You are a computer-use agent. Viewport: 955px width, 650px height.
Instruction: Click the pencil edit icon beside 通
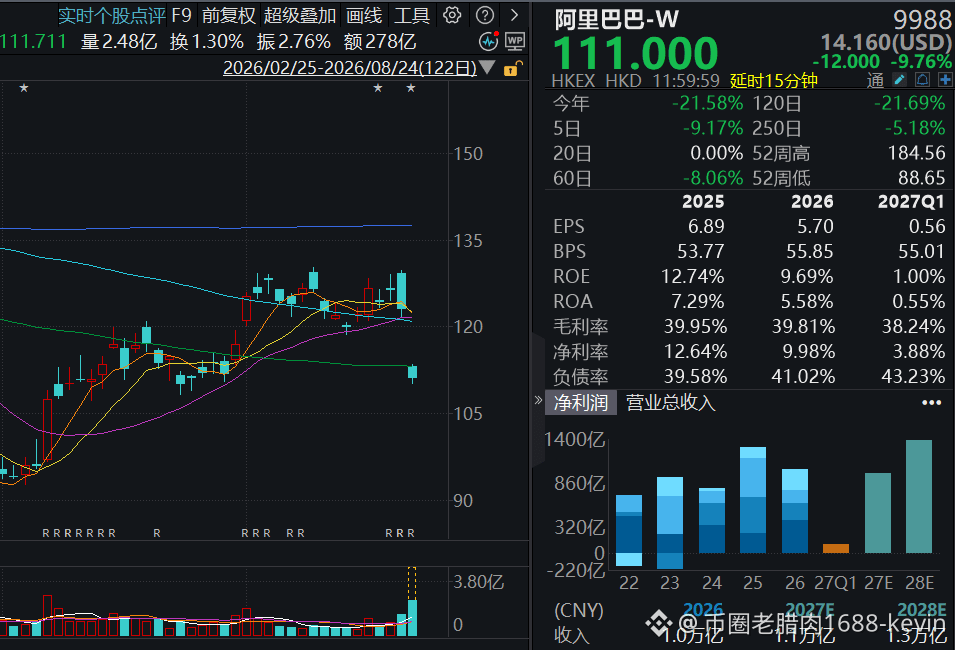click(899, 80)
